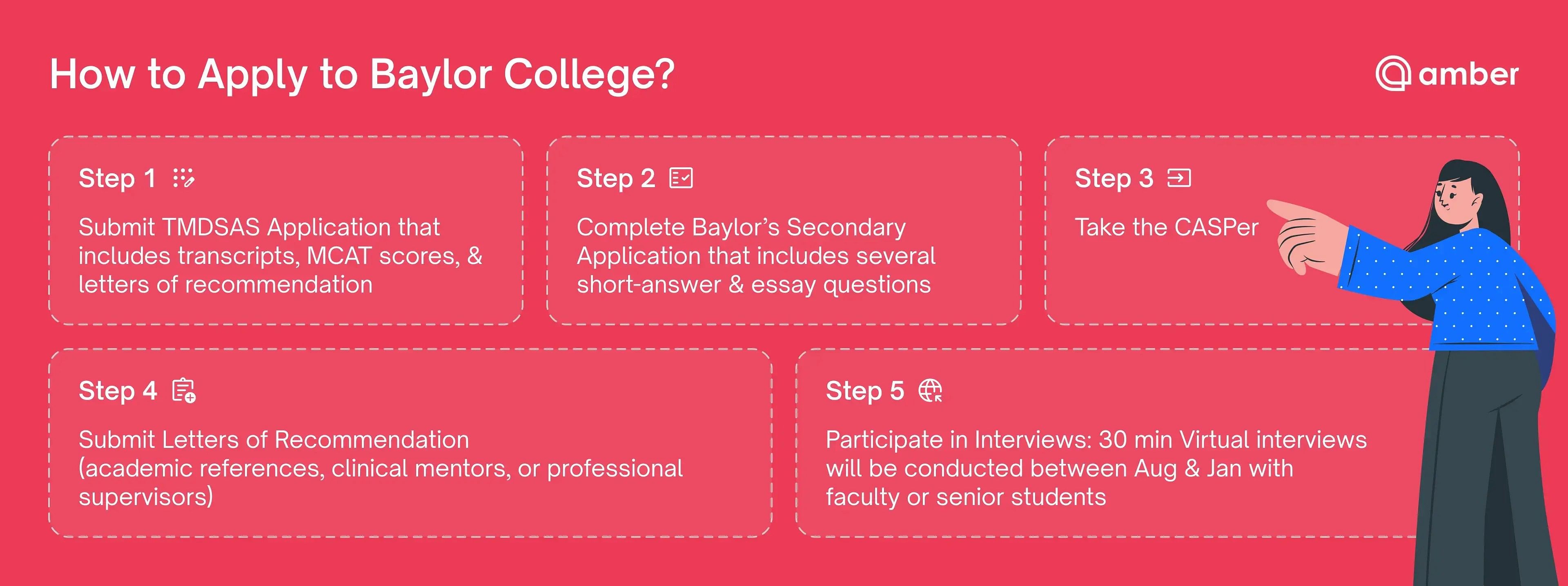The height and width of the screenshot is (586, 1568).
Task: Select the 'Step 1' heading
Action: [x=117, y=179]
